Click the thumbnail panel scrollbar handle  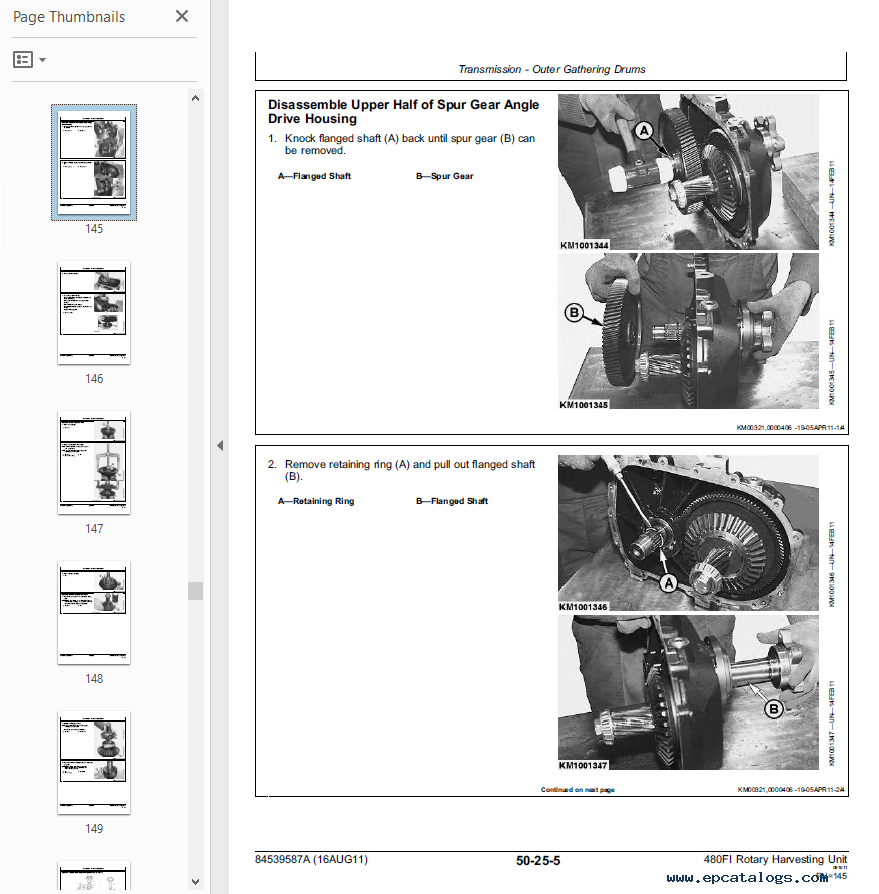coord(196,591)
